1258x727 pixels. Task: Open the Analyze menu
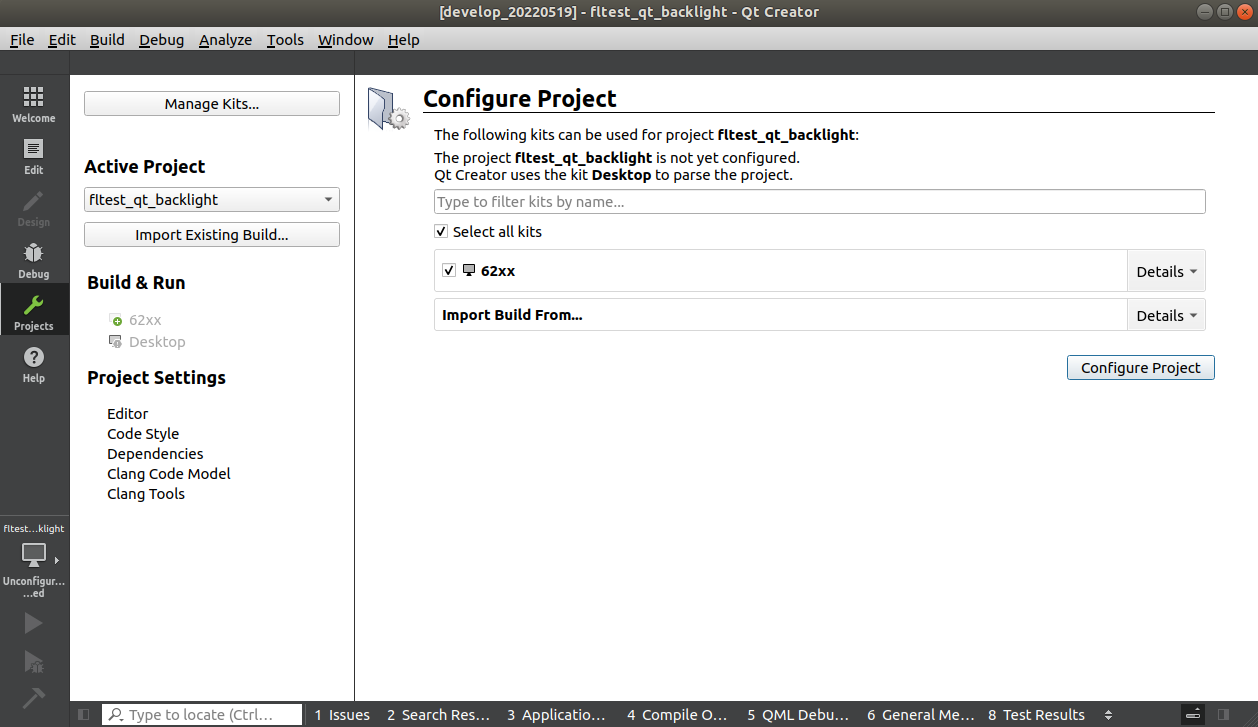[x=225, y=40]
